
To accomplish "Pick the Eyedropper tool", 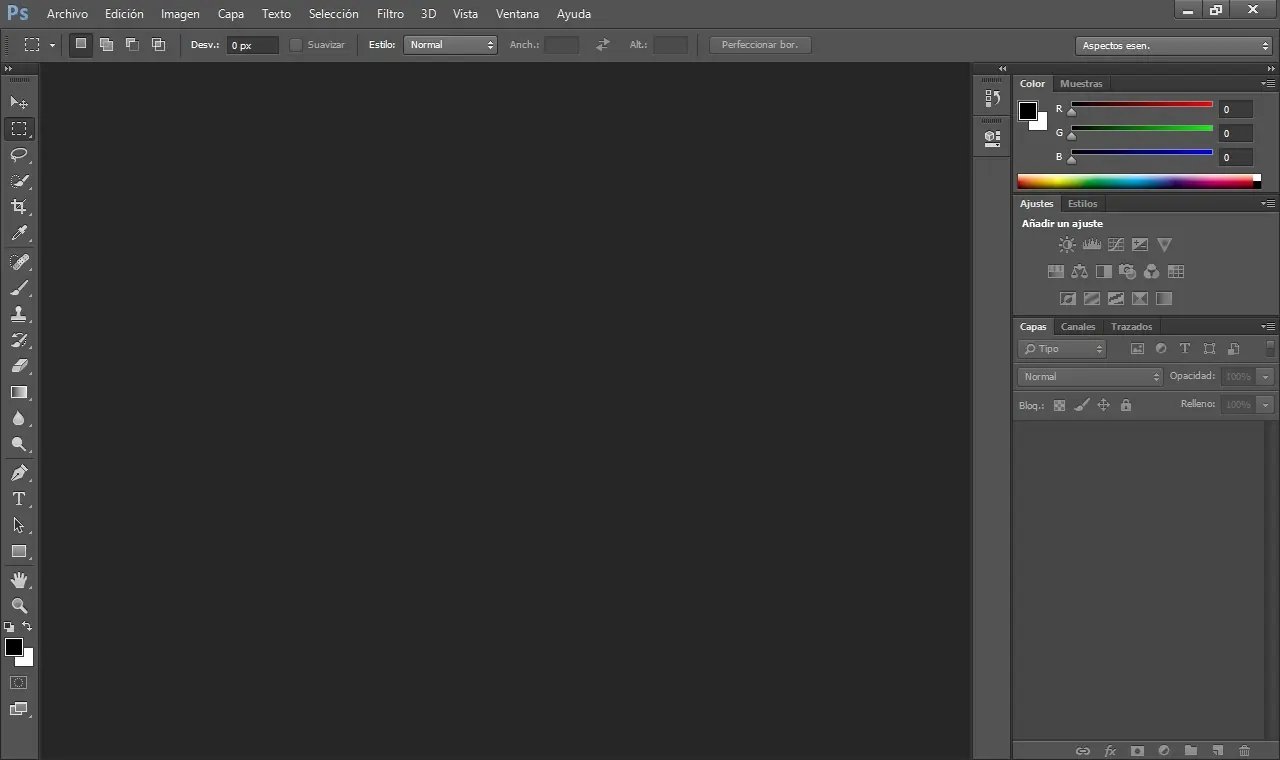I will [x=18, y=234].
